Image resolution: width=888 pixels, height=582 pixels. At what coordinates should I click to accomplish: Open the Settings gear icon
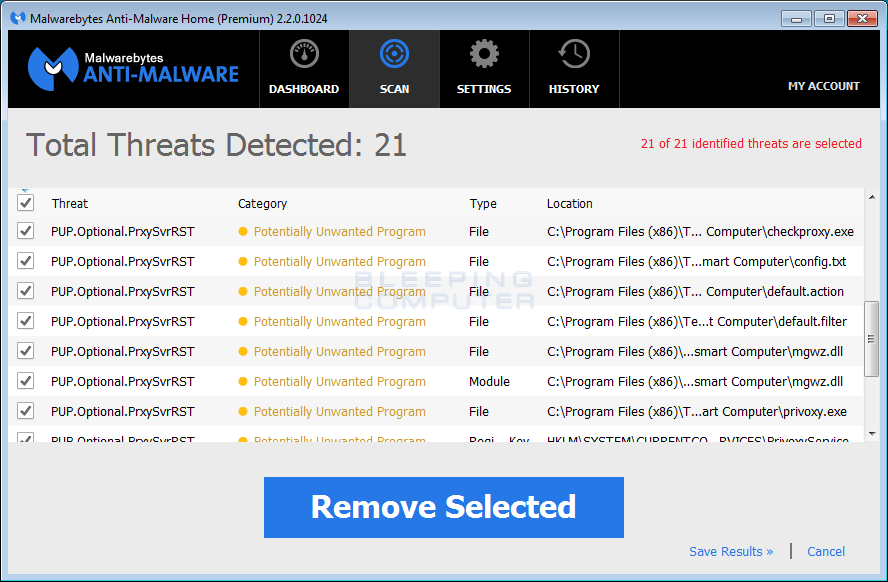[x=484, y=54]
